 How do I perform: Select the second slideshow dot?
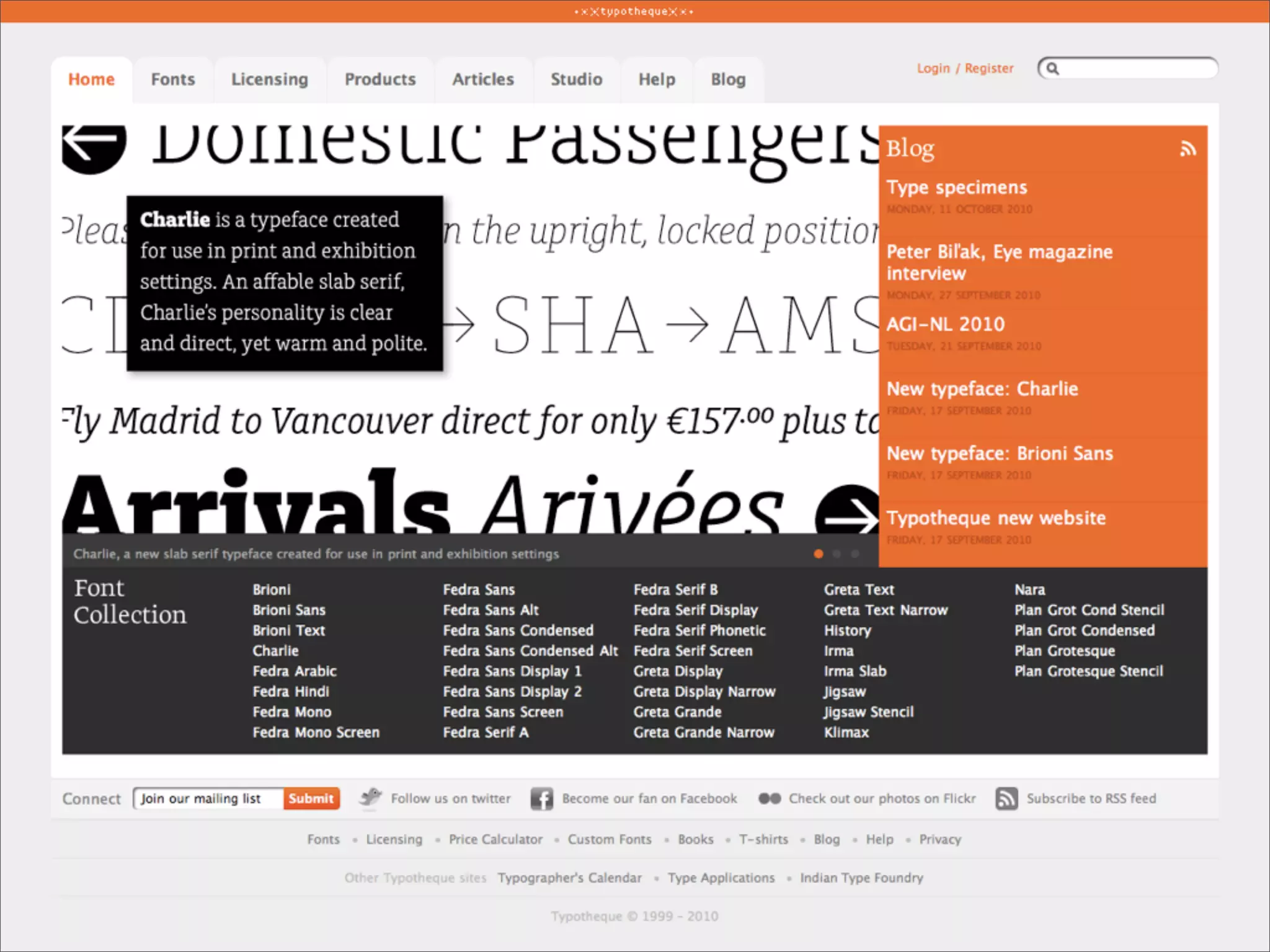coord(837,553)
